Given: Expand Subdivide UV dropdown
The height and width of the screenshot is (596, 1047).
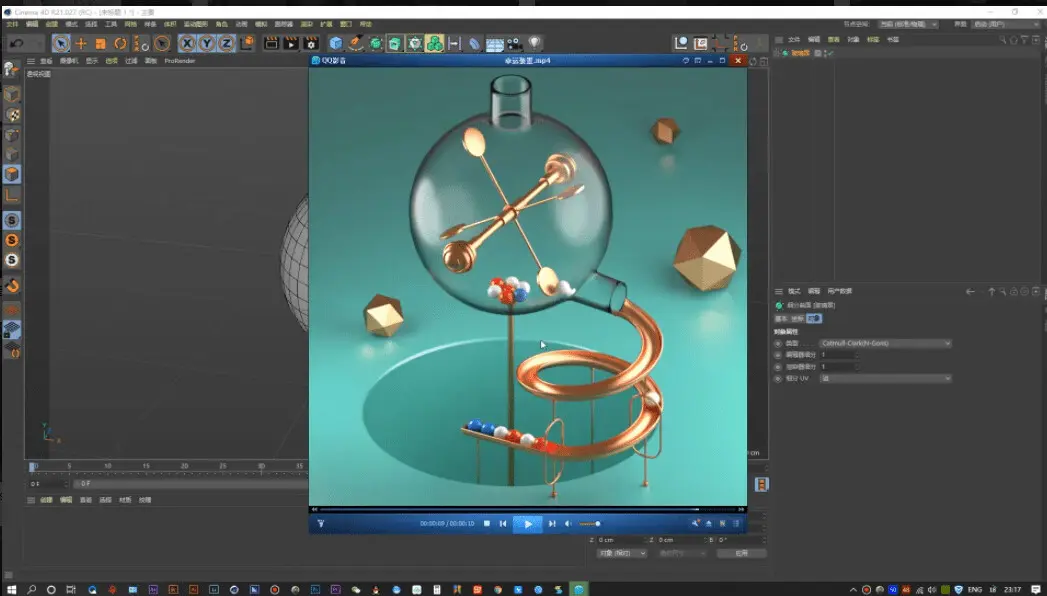Looking at the screenshot, I should (x=885, y=378).
